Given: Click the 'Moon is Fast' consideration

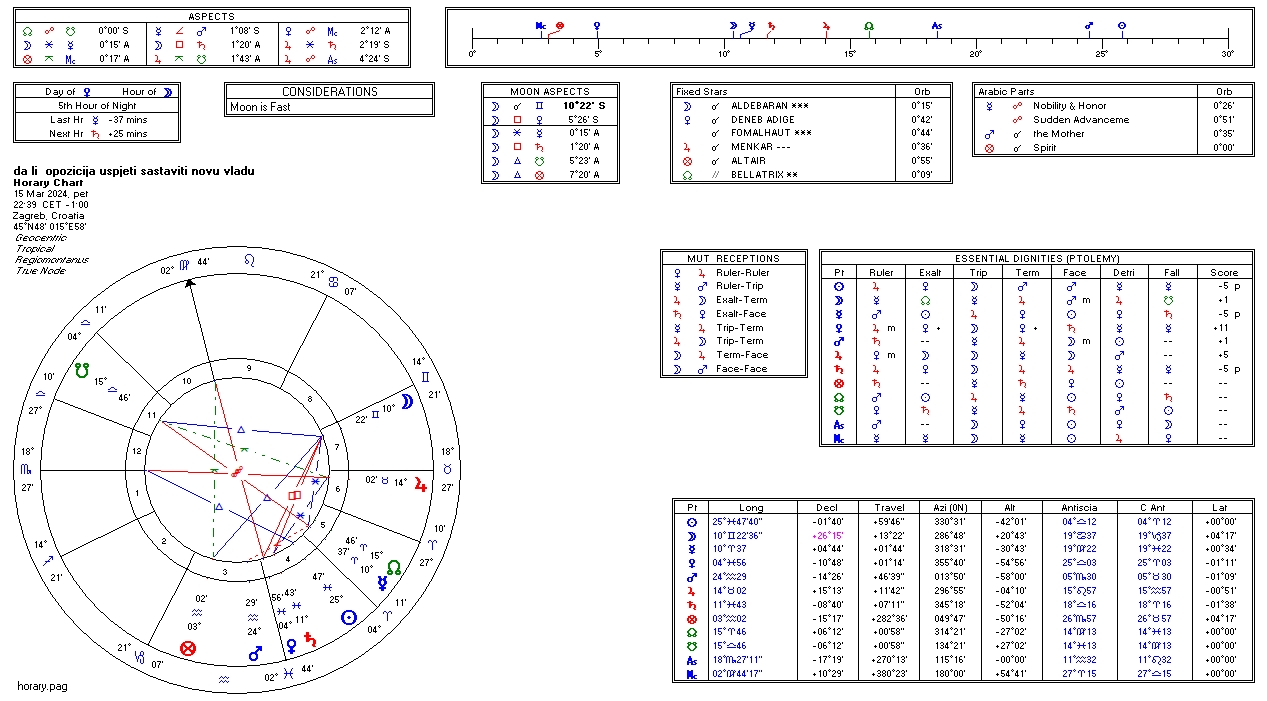Looking at the screenshot, I should coord(260,107).
